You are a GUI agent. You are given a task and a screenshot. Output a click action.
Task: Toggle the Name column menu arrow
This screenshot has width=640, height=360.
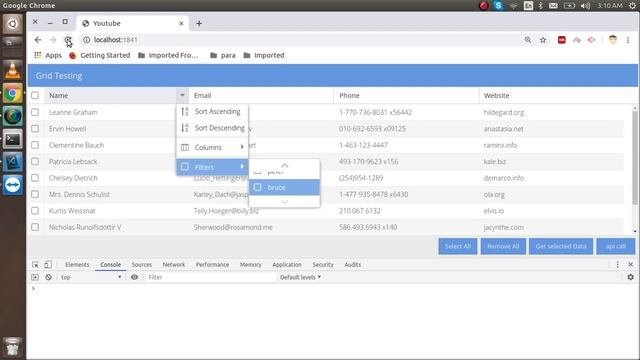tap(182, 95)
